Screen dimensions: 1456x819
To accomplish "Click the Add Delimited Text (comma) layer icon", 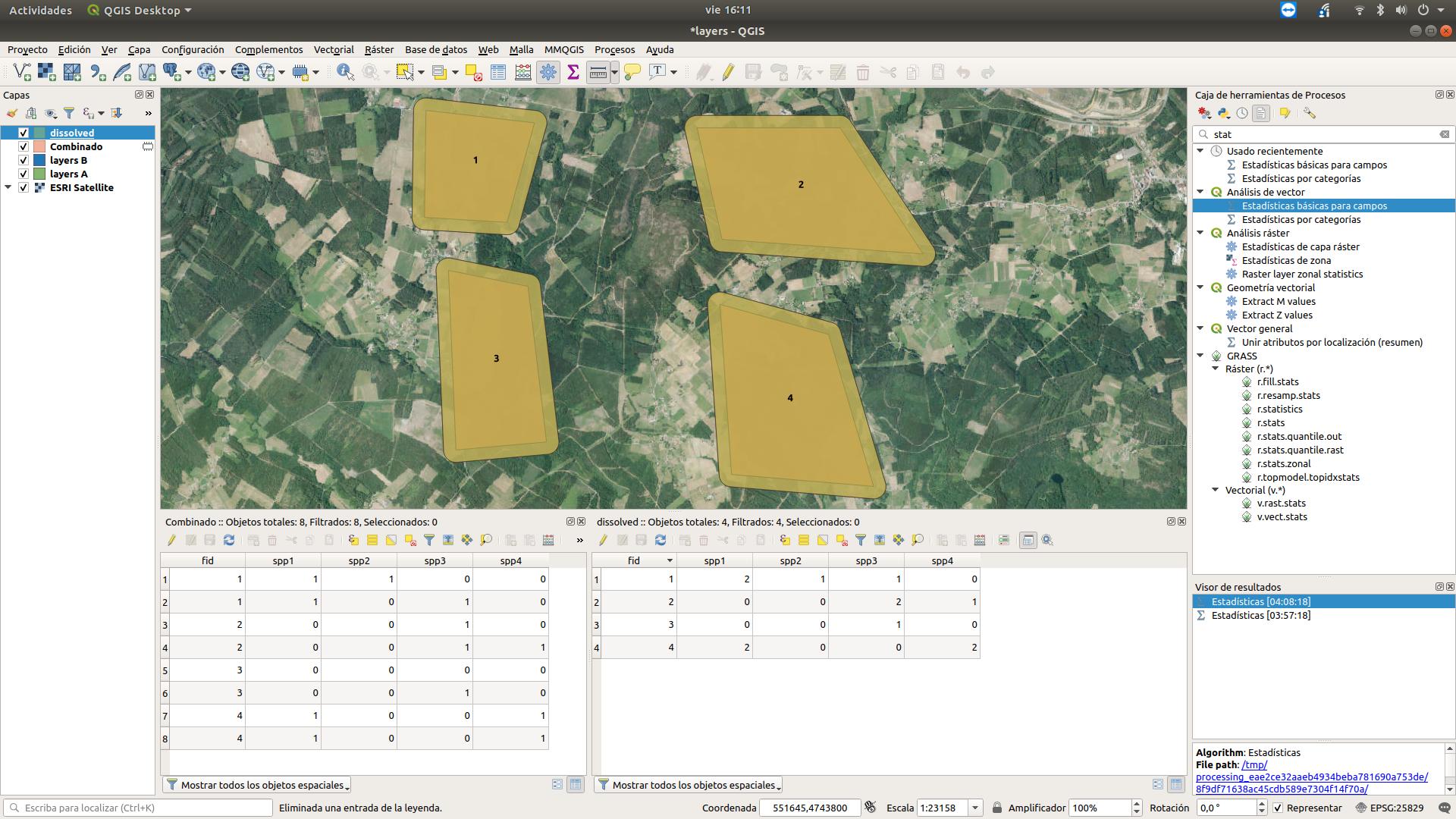I will (97, 72).
